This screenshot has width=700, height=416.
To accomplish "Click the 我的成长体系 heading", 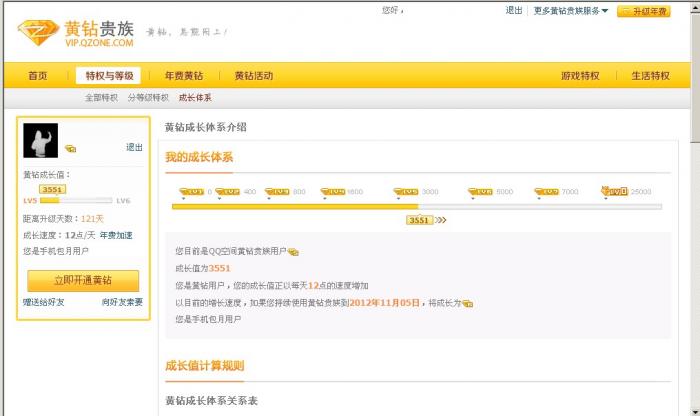I will [x=199, y=157].
